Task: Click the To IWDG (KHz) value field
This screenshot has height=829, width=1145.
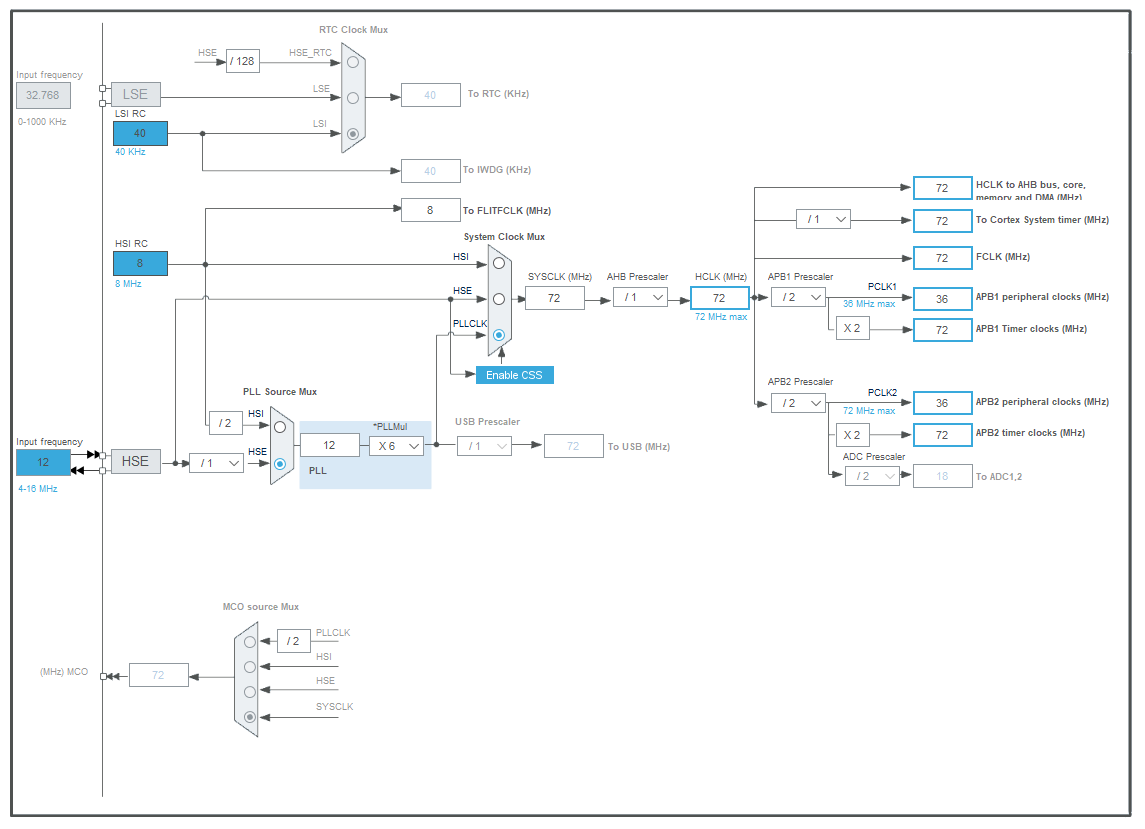Action: pyautogui.click(x=430, y=171)
